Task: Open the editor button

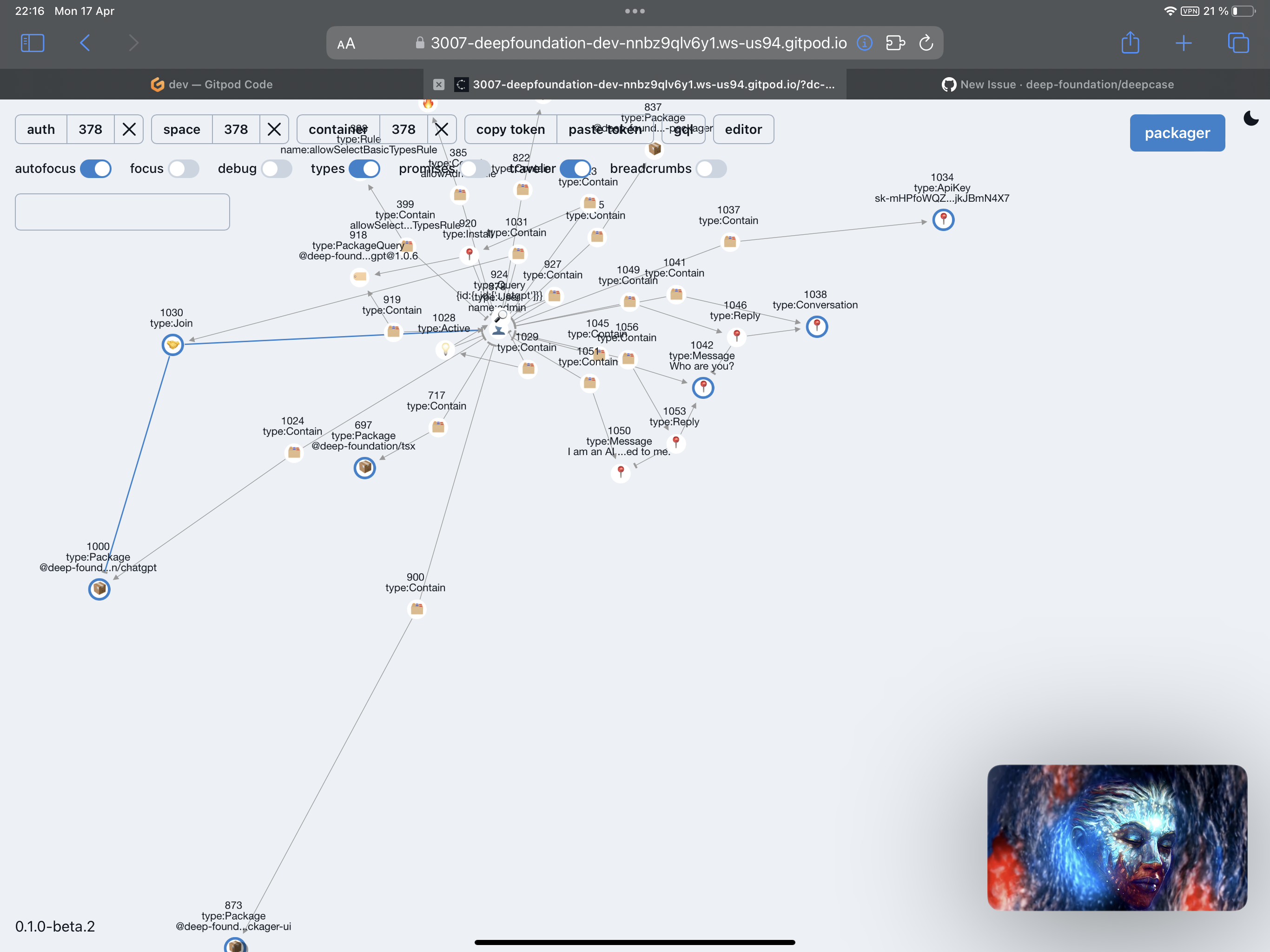Action: [x=743, y=129]
